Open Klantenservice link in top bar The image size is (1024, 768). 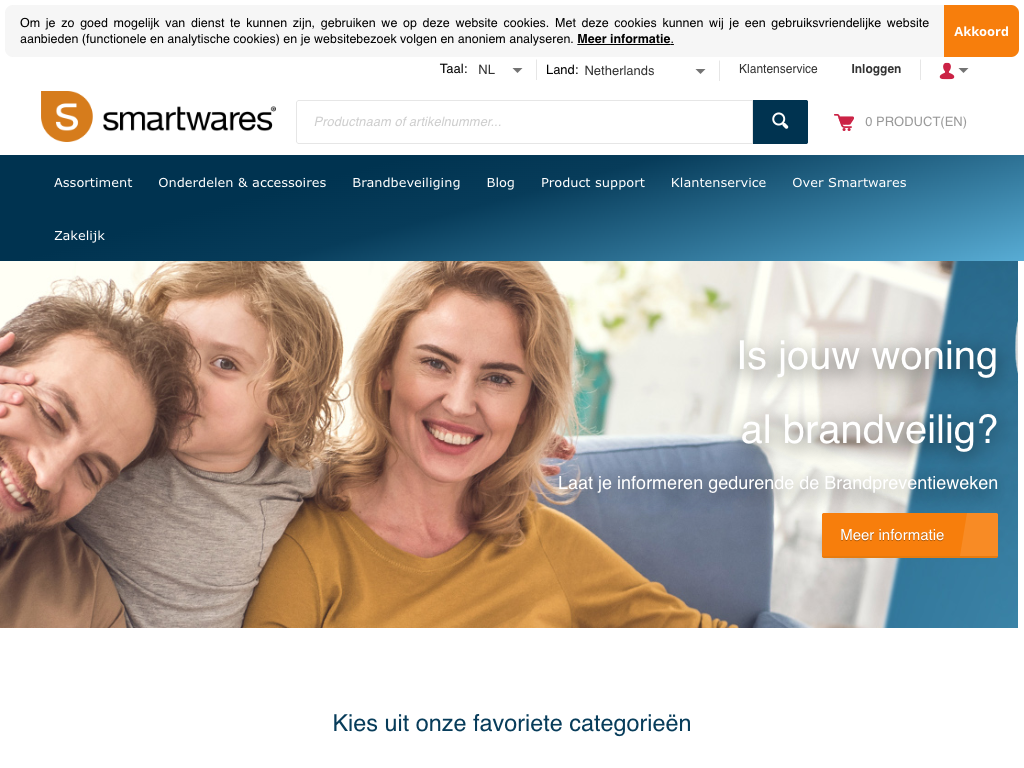point(778,69)
